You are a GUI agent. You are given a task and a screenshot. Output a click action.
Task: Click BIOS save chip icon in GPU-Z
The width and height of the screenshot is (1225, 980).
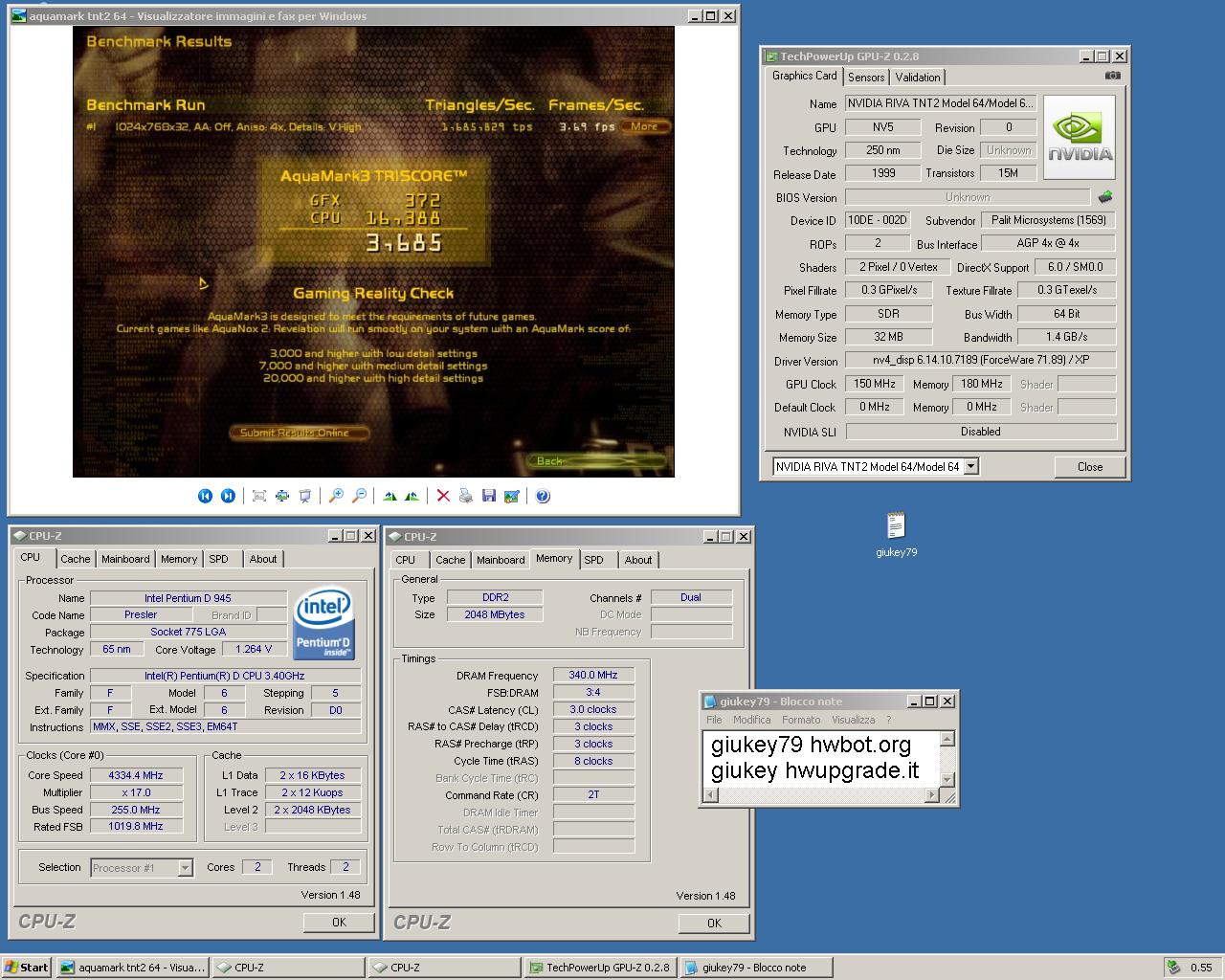1105,196
